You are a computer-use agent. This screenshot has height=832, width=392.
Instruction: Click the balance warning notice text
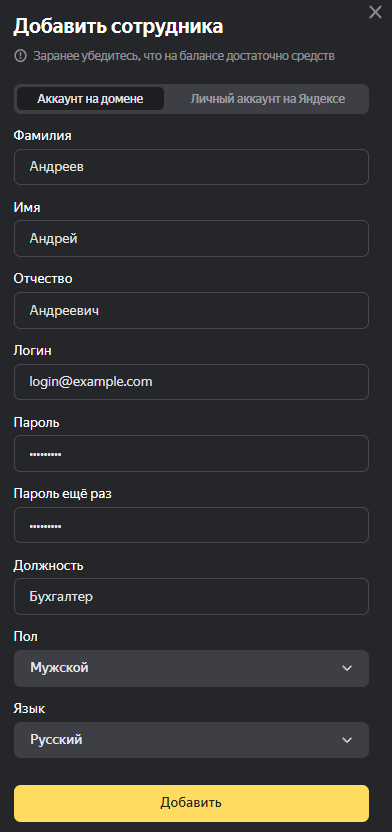point(184,56)
